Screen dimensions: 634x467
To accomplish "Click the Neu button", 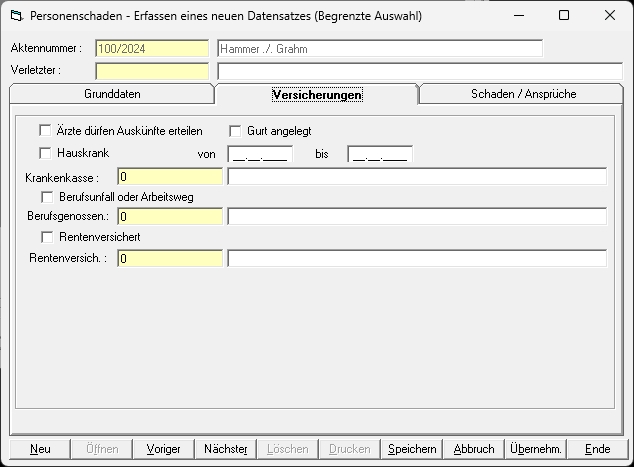I will coord(40,449).
